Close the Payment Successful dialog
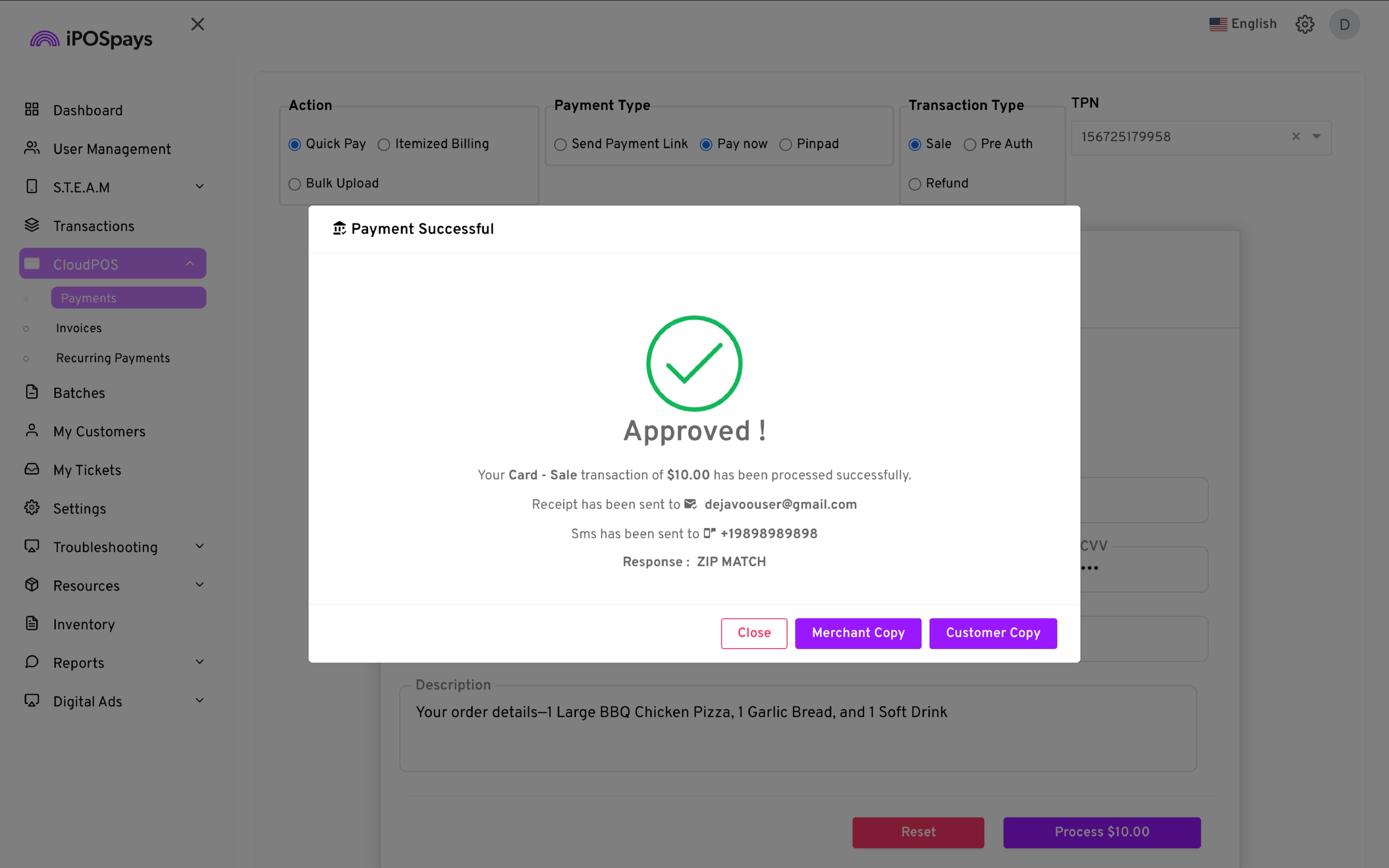 pos(753,633)
